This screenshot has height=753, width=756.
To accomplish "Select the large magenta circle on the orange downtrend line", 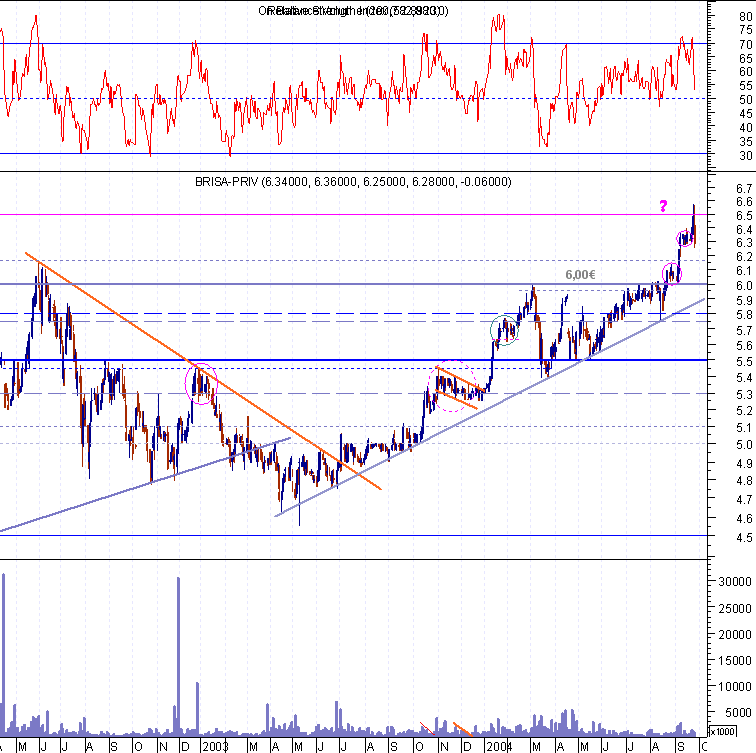I will click(202, 384).
